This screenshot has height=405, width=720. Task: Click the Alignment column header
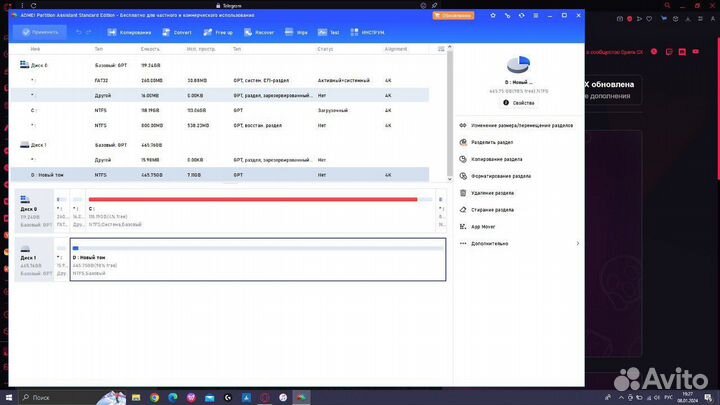(x=396, y=49)
